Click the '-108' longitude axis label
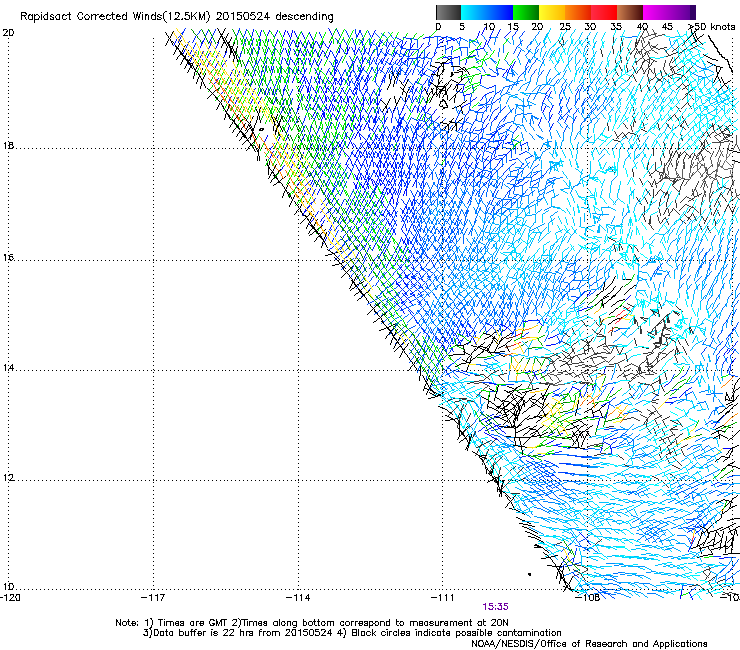This screenshot has height=650, width=740. pyautogui.click(x=588, y=598)
